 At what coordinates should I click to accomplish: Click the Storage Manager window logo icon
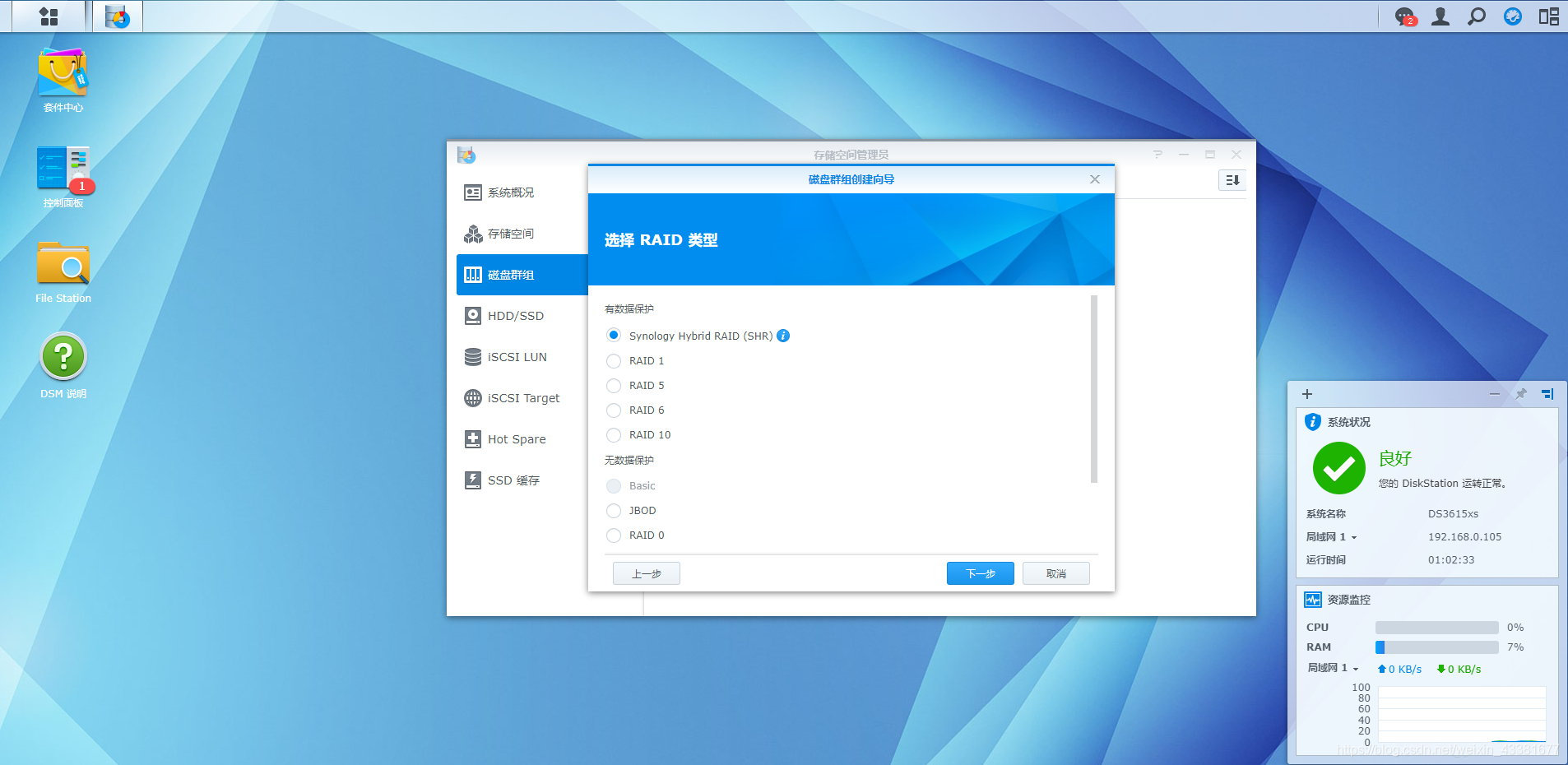pos(466,155)
